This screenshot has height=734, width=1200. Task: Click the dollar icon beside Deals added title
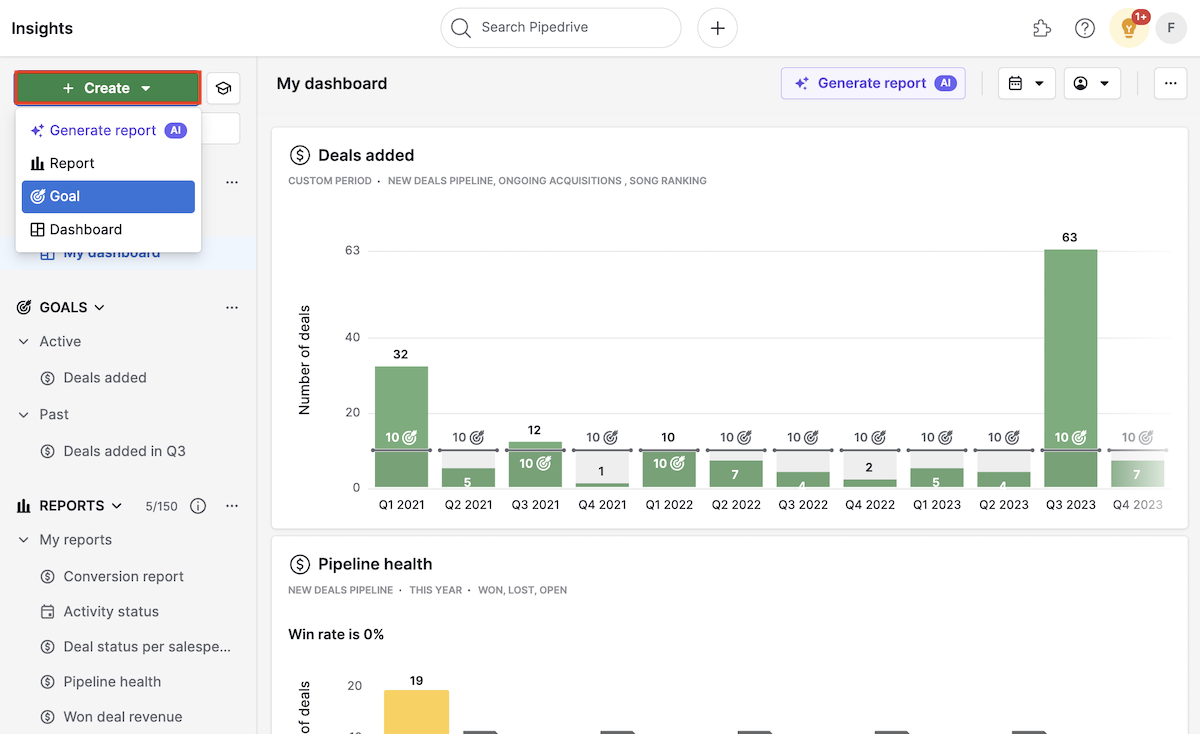[x=299, y=155]
